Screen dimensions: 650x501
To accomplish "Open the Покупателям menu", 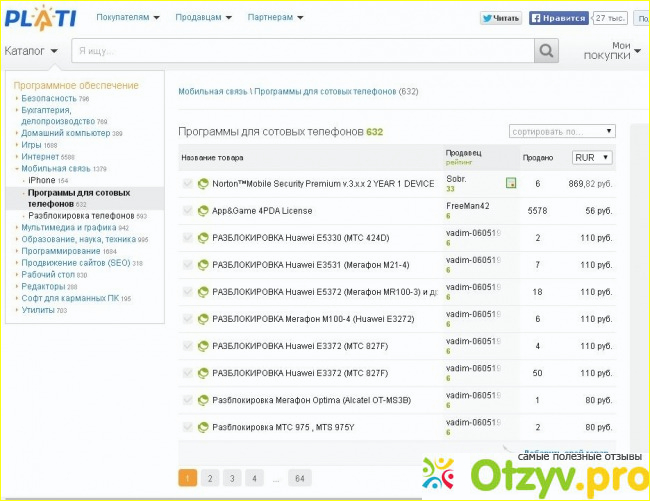I will coord(127,18).
